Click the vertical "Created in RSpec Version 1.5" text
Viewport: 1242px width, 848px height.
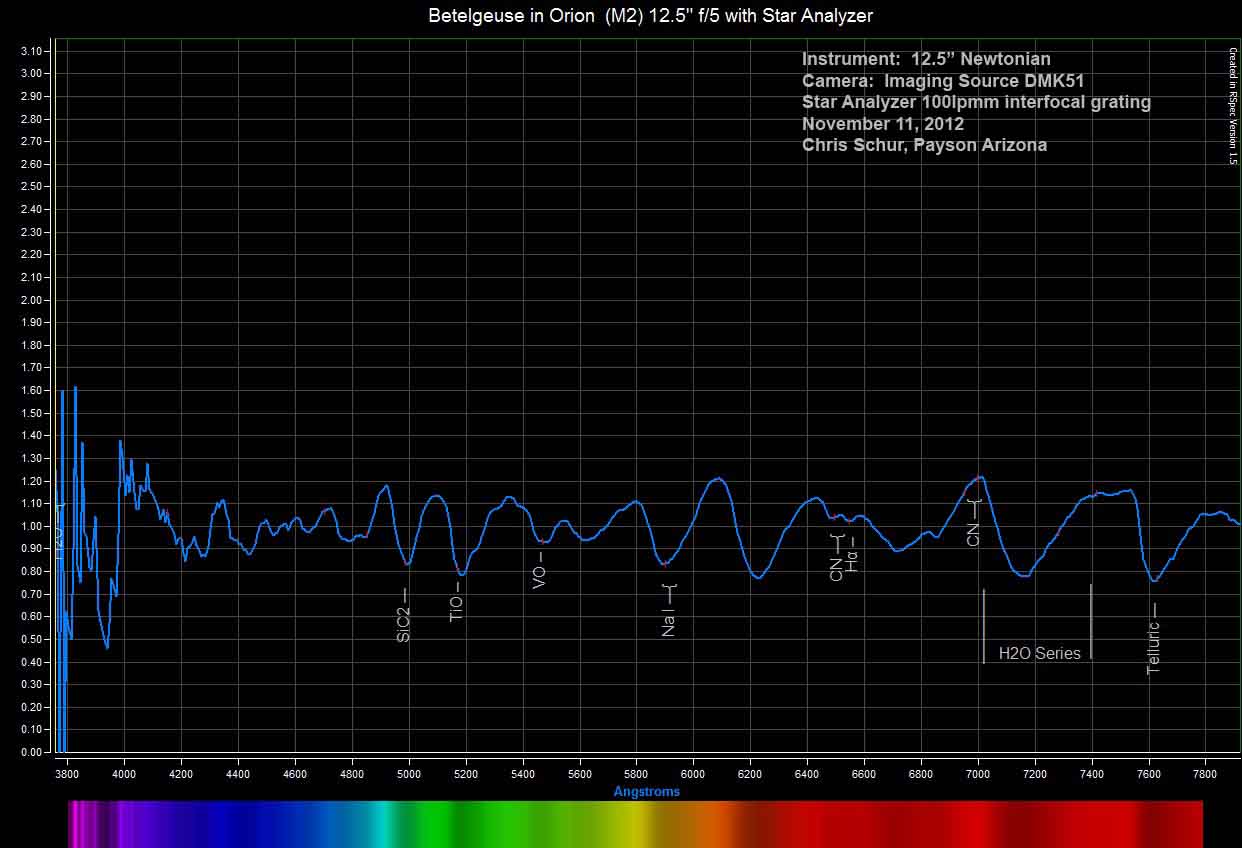click(1233, 106)
